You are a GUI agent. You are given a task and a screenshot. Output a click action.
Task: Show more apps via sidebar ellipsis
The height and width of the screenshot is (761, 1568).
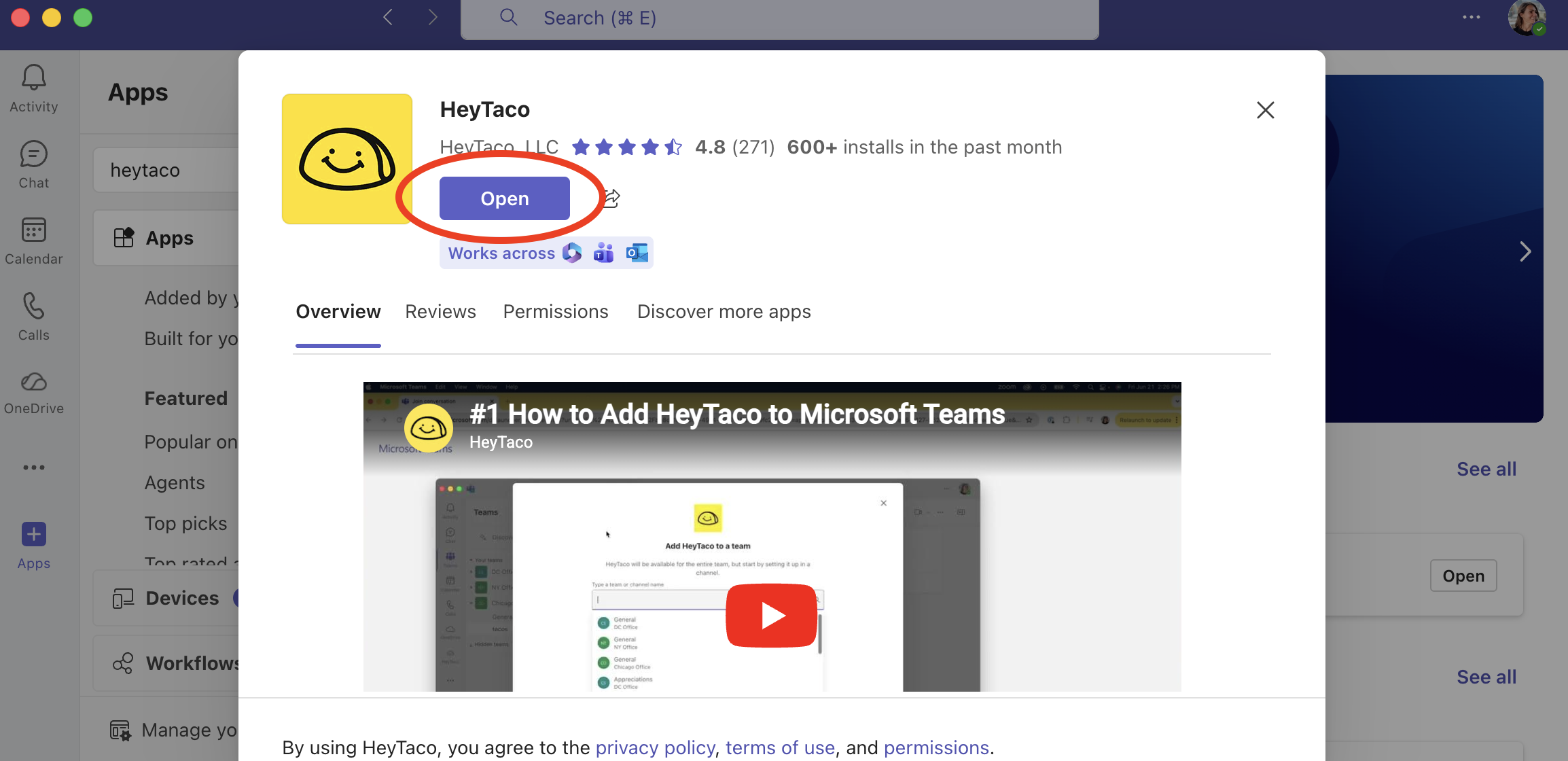coord(33,467)
